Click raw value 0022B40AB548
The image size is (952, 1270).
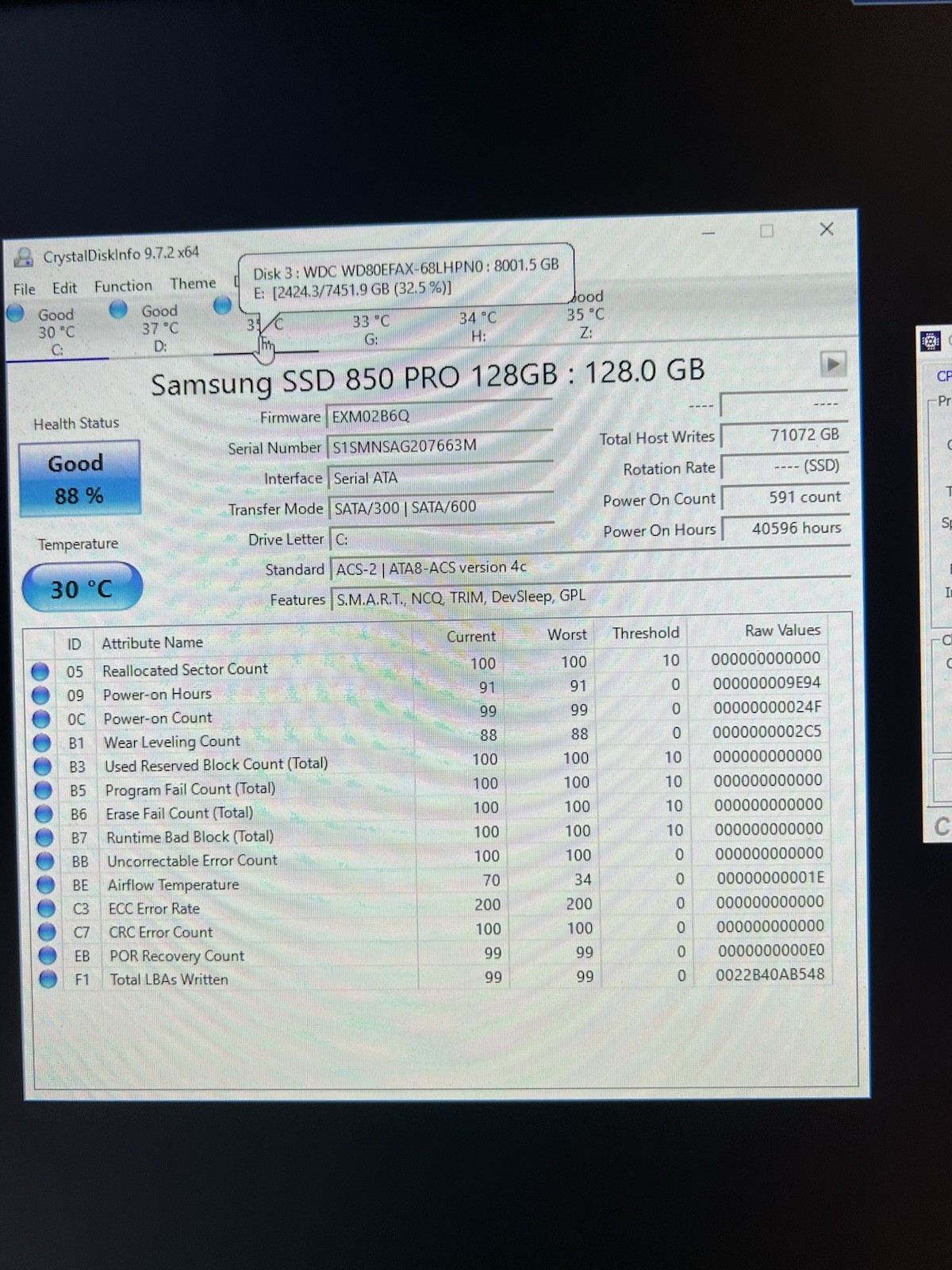[770, 974]
